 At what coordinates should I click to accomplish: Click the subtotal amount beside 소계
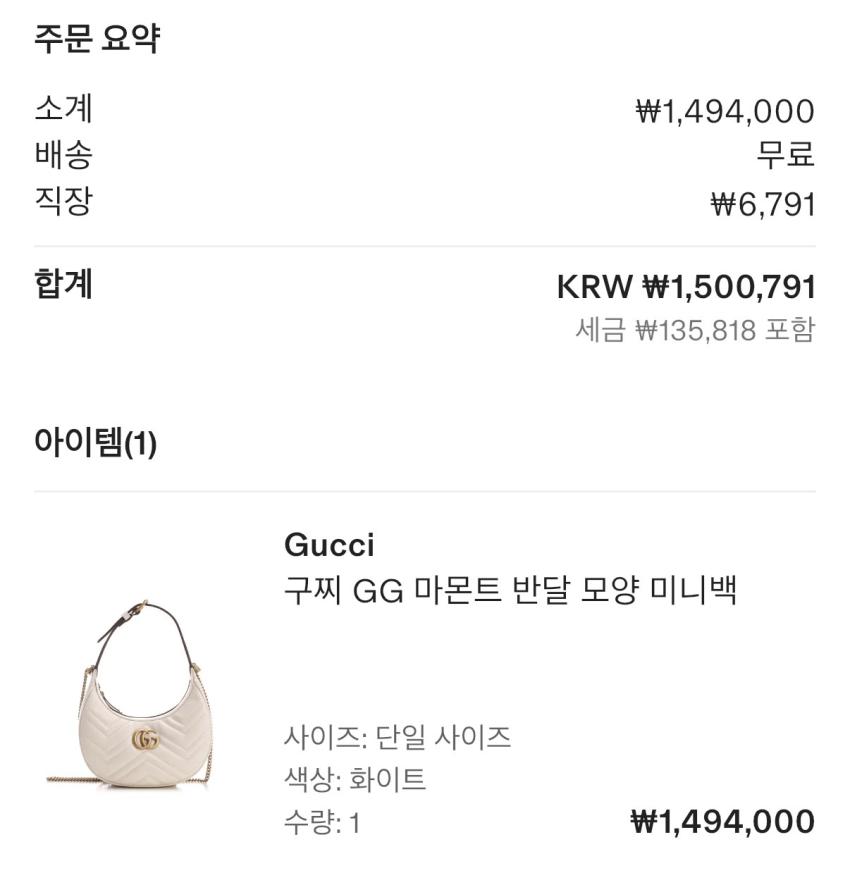725,111
